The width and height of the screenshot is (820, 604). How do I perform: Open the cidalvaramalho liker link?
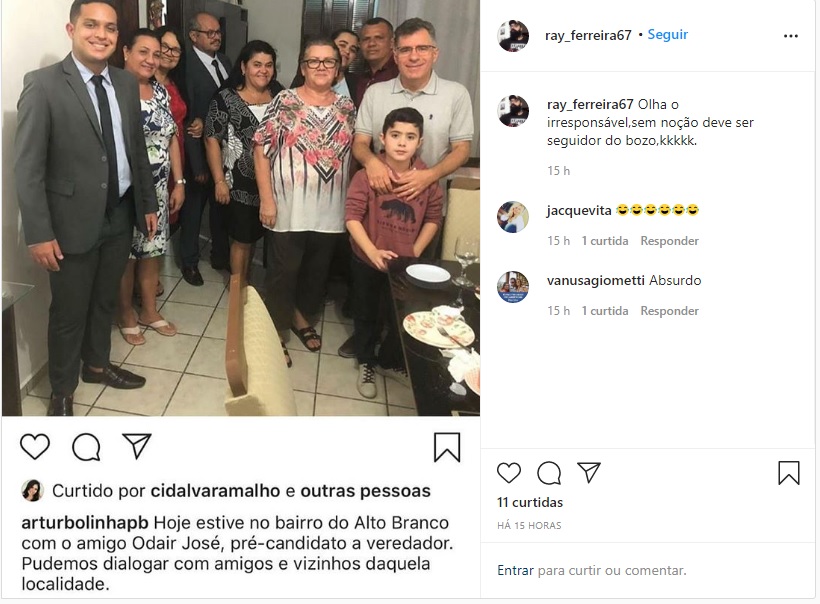pos(215,491)
